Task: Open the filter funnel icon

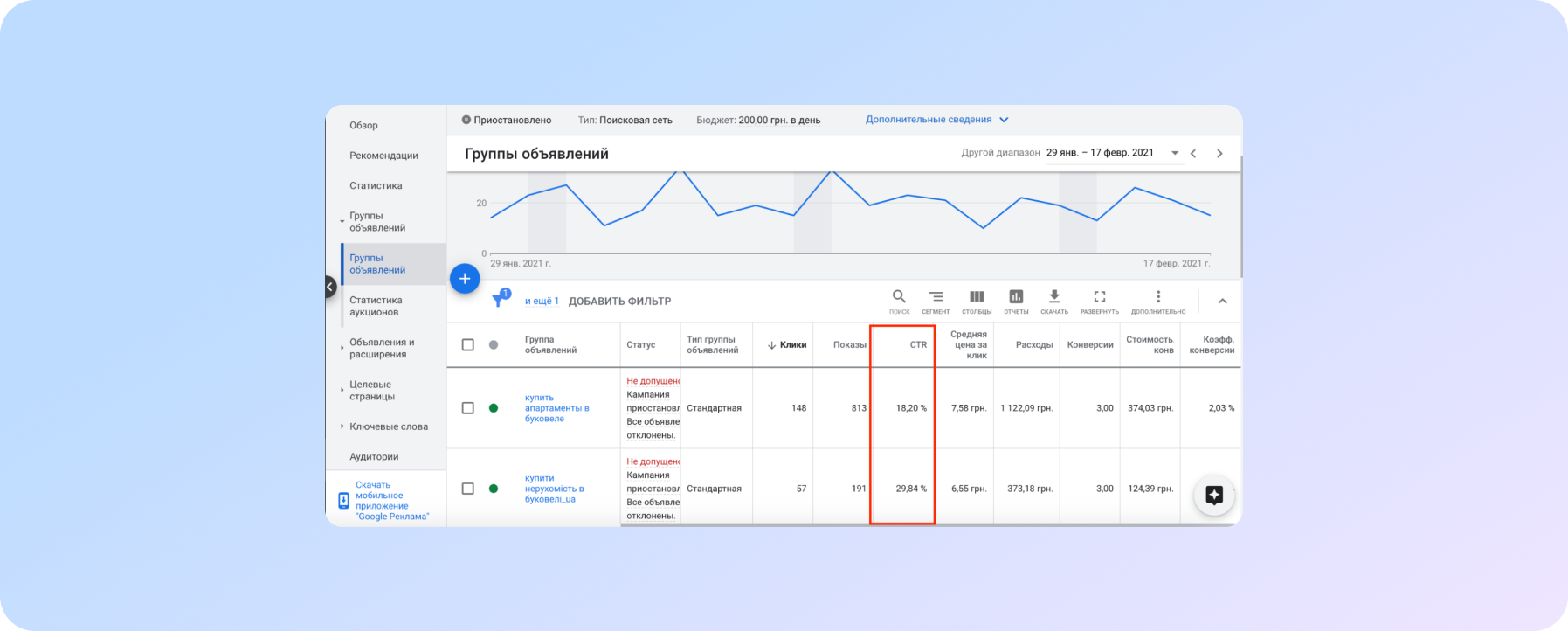Action: [500, 299]
